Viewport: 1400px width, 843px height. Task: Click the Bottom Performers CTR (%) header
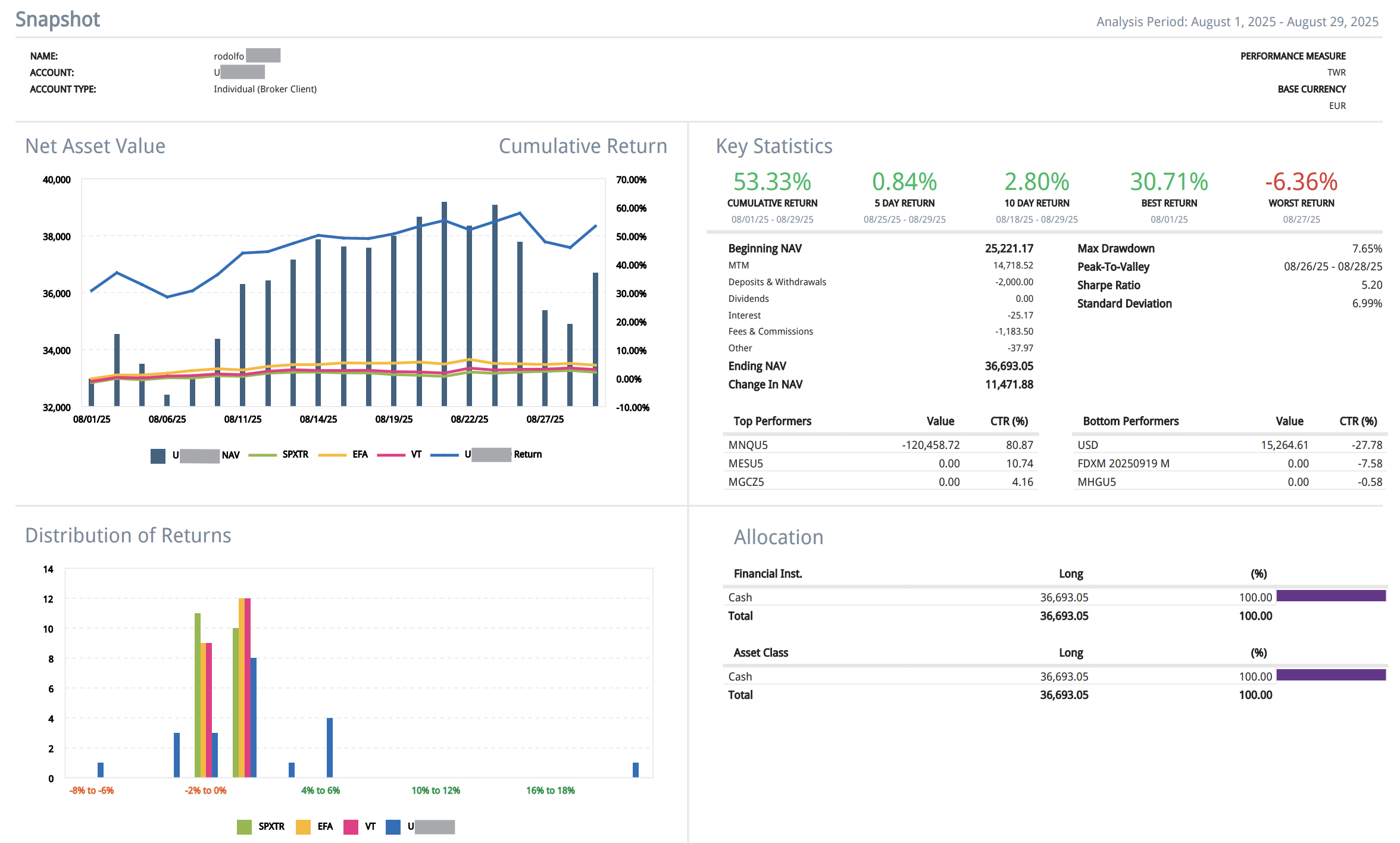[1358, 421]
